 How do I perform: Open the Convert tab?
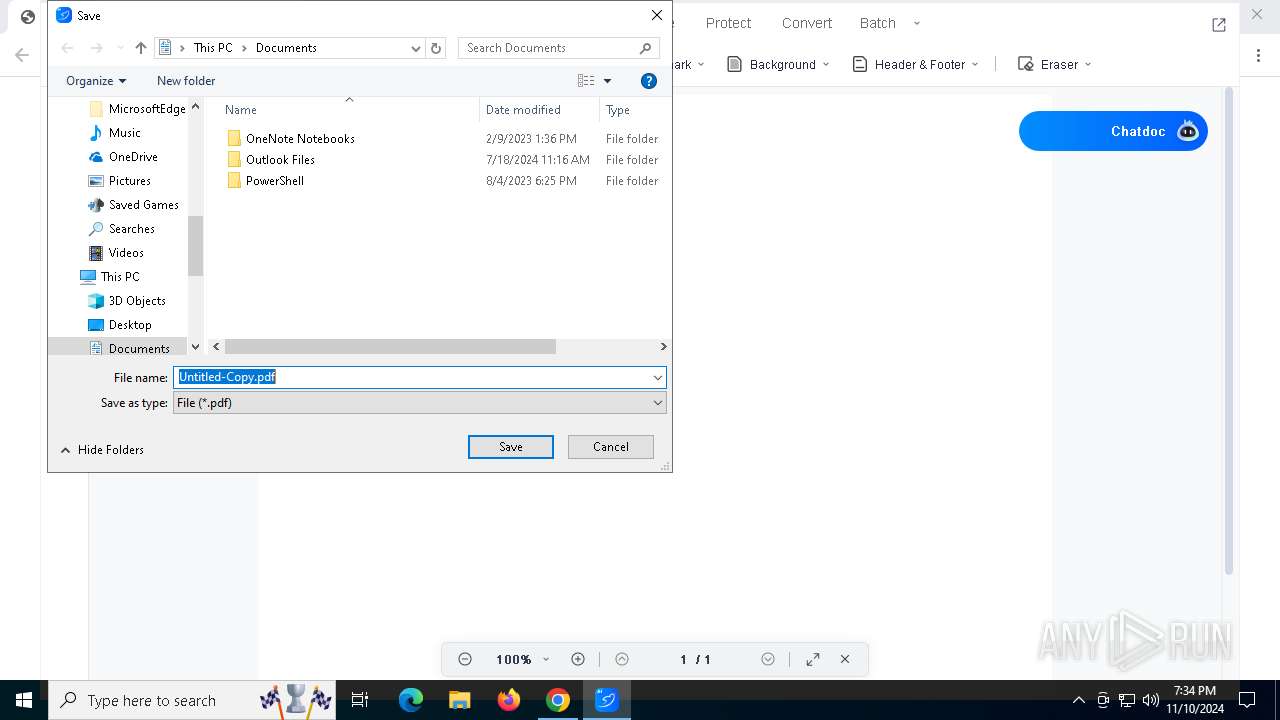pos(807,23)
